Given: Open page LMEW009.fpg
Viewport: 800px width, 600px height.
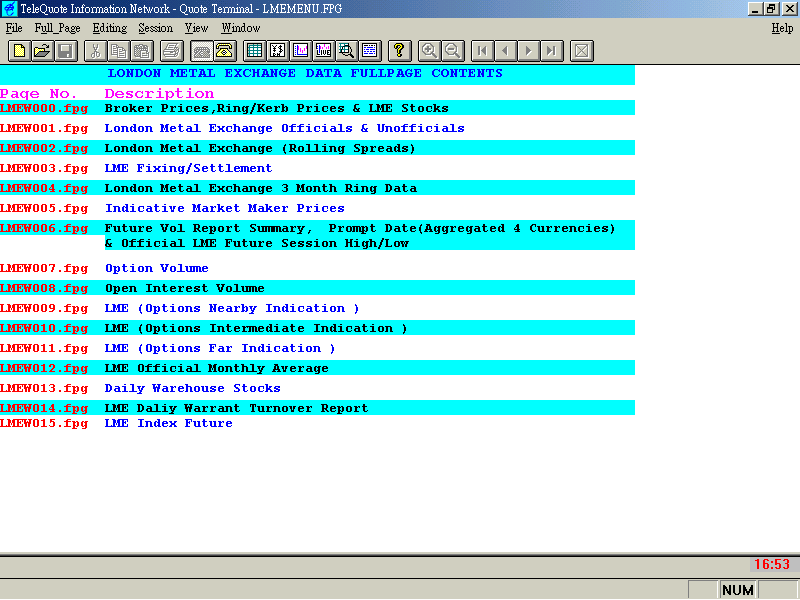Looking at the screenshot, I should pos(44,308).
